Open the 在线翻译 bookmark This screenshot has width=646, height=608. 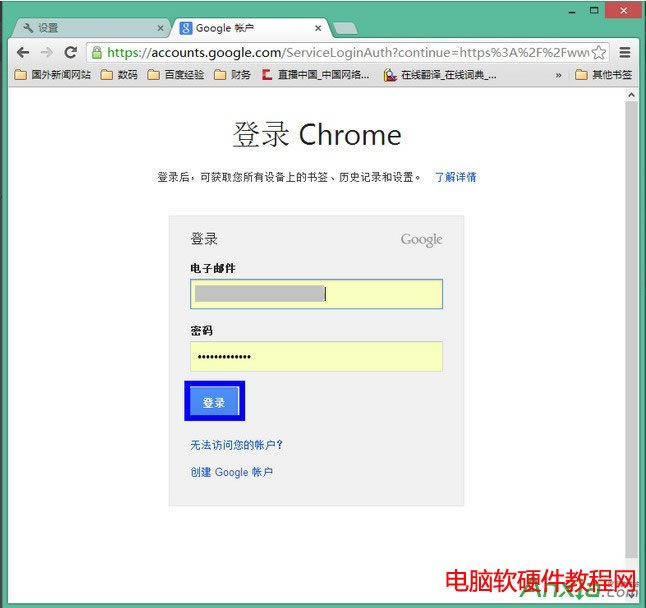[x=440, y=75]
